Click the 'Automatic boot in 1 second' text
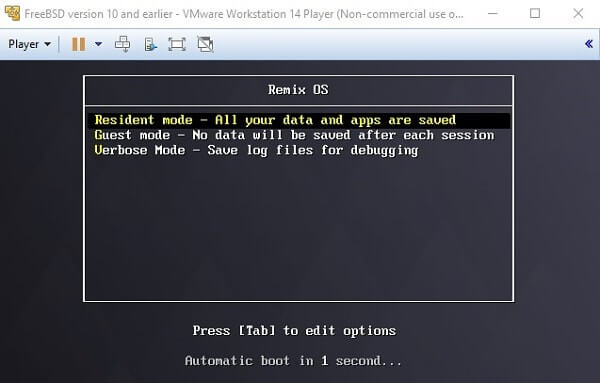Viewport: 600px width, 383px height. pyautogui.click(x=293, y=361)
